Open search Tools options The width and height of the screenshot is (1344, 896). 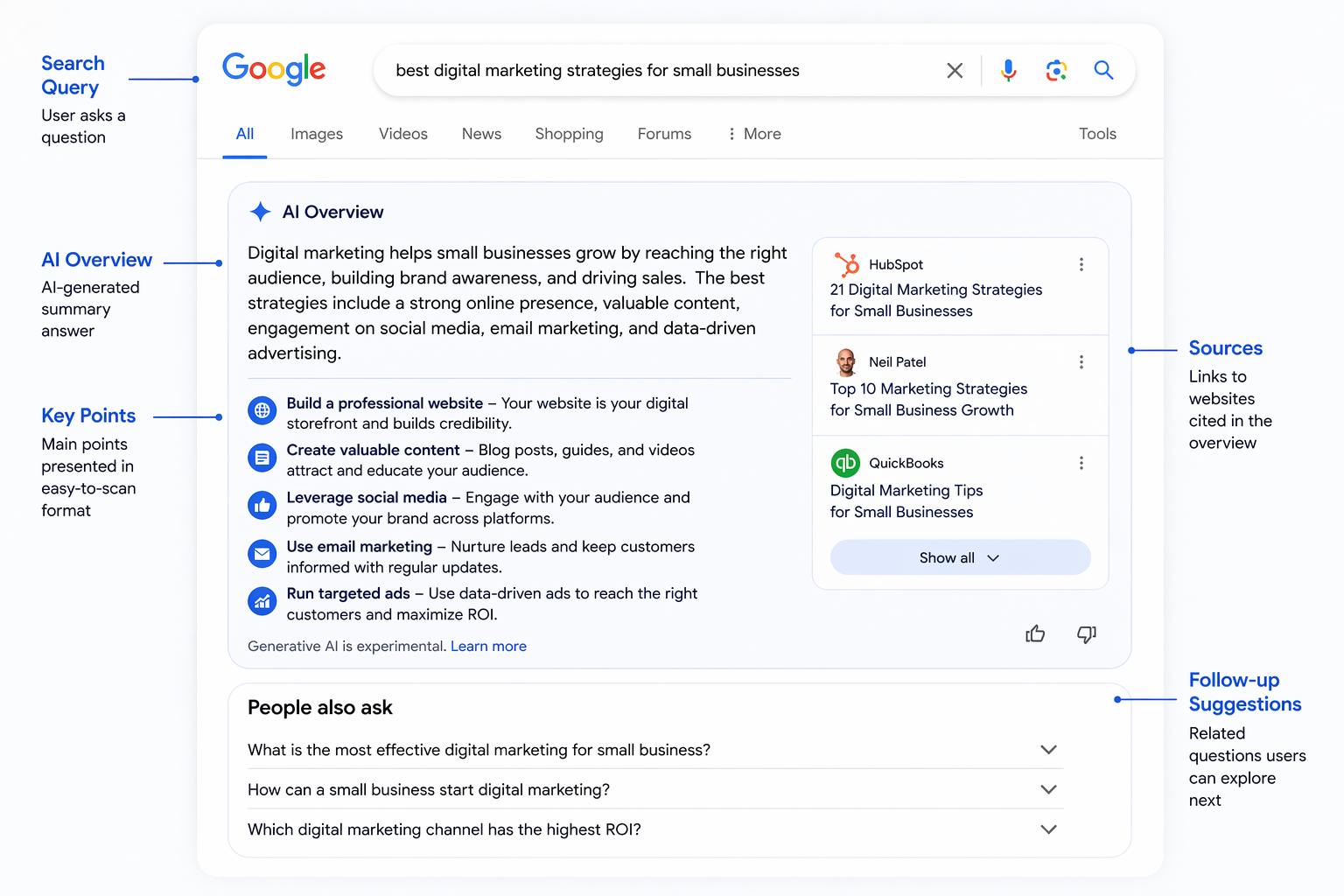click(1097, 133)
